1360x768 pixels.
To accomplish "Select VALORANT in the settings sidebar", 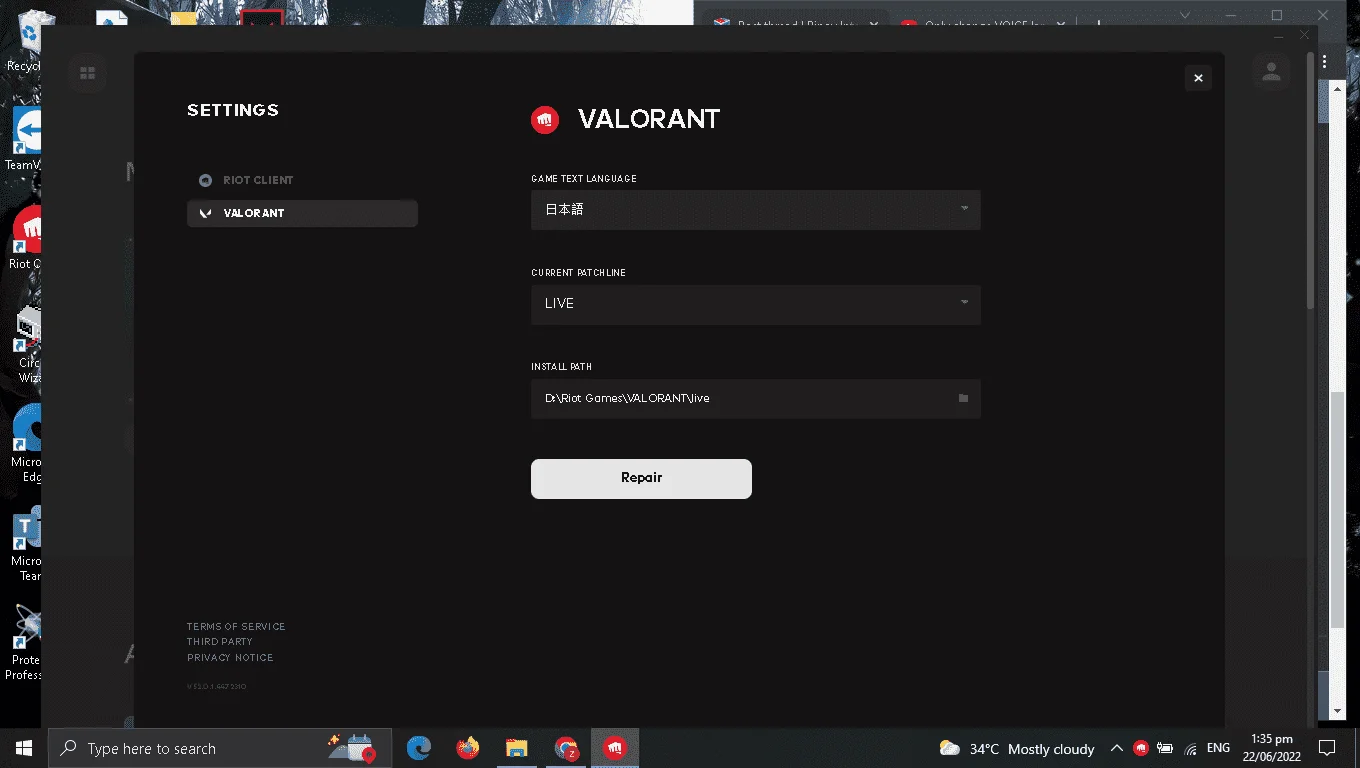I will 302,213.
